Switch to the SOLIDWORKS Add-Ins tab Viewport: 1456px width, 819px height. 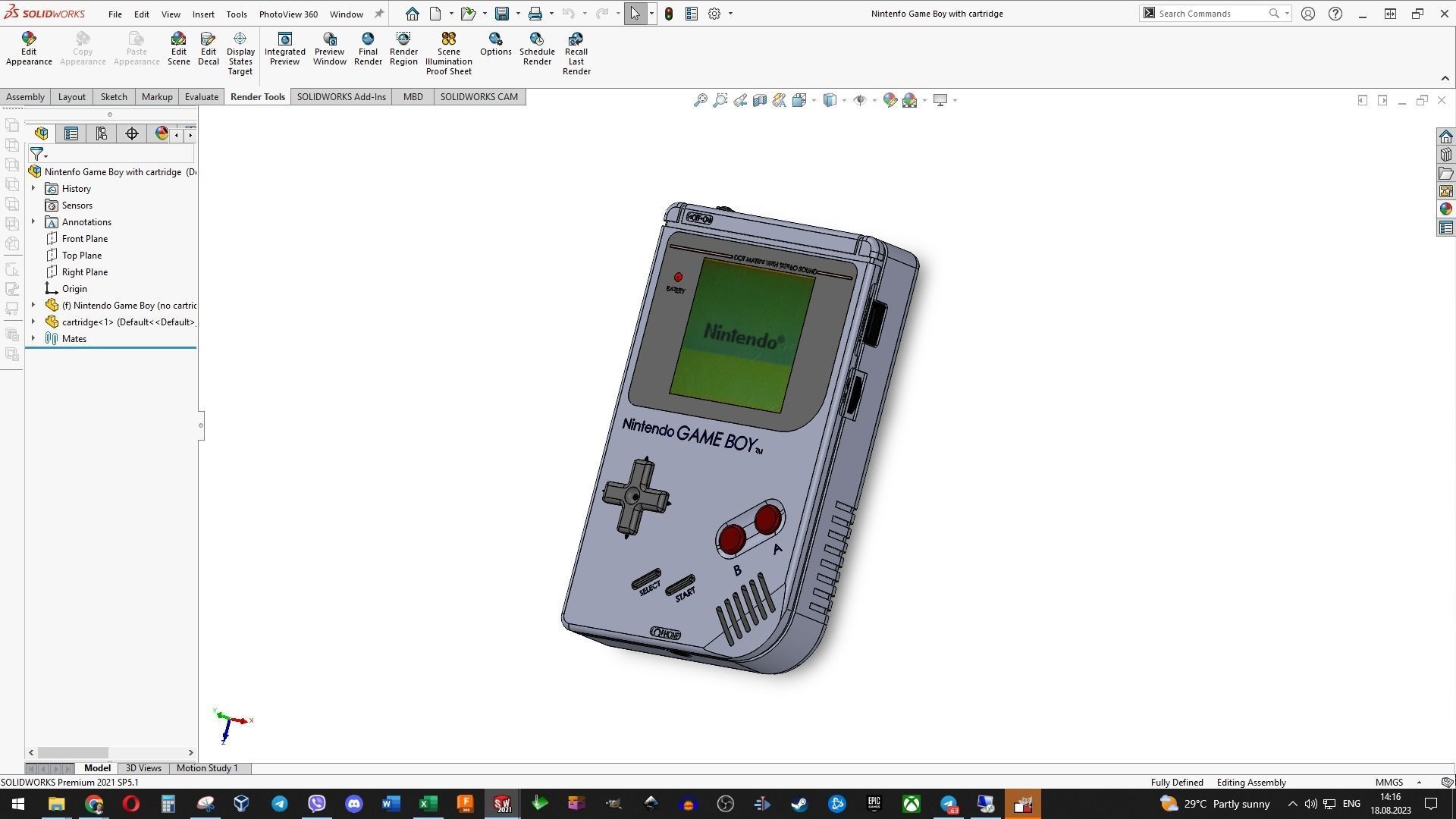click(341, 97)
